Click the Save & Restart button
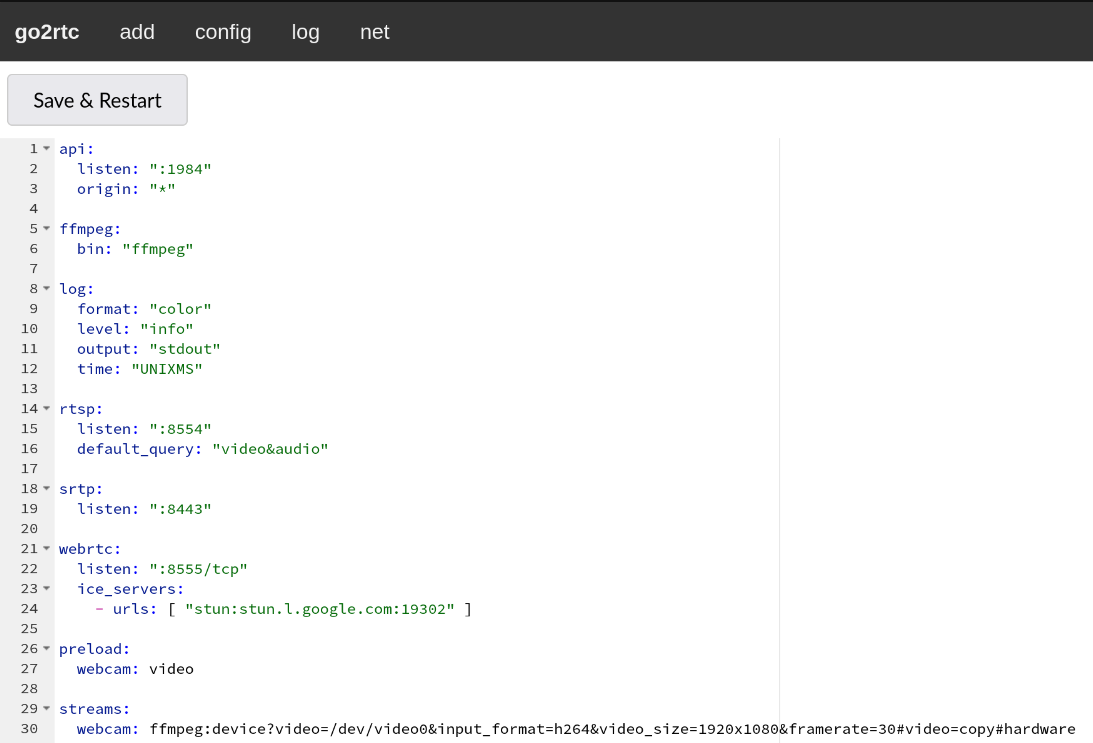 point(97,100)
